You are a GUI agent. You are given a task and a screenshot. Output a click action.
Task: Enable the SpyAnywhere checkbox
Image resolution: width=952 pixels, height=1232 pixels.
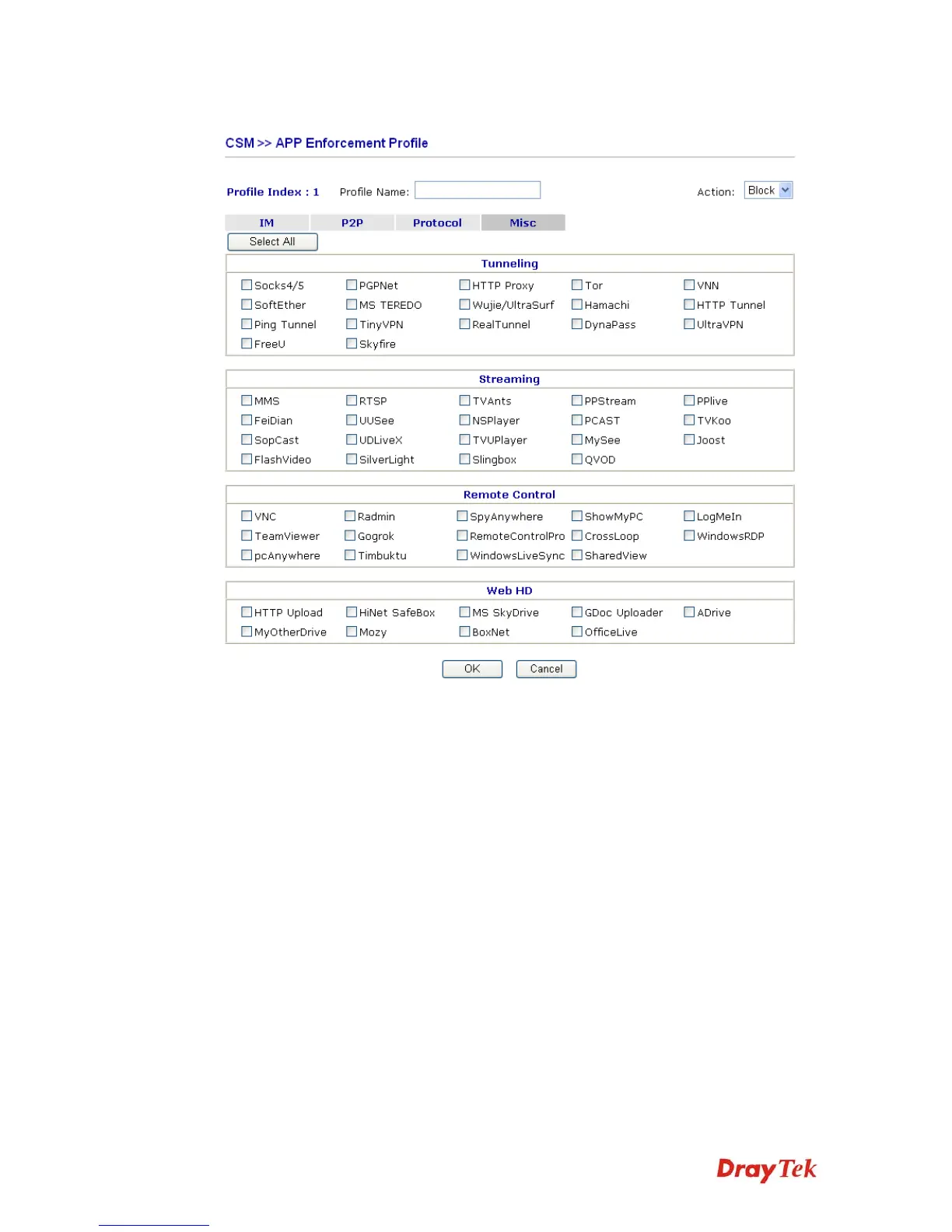[462, 516]
